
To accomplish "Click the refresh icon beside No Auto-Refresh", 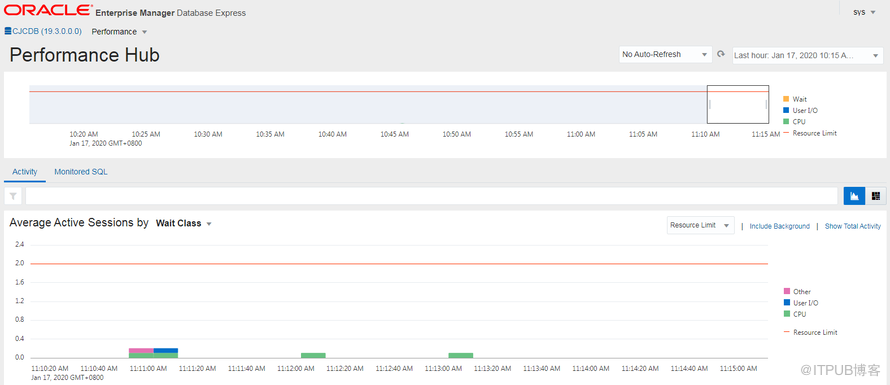I will coord(721,55).
